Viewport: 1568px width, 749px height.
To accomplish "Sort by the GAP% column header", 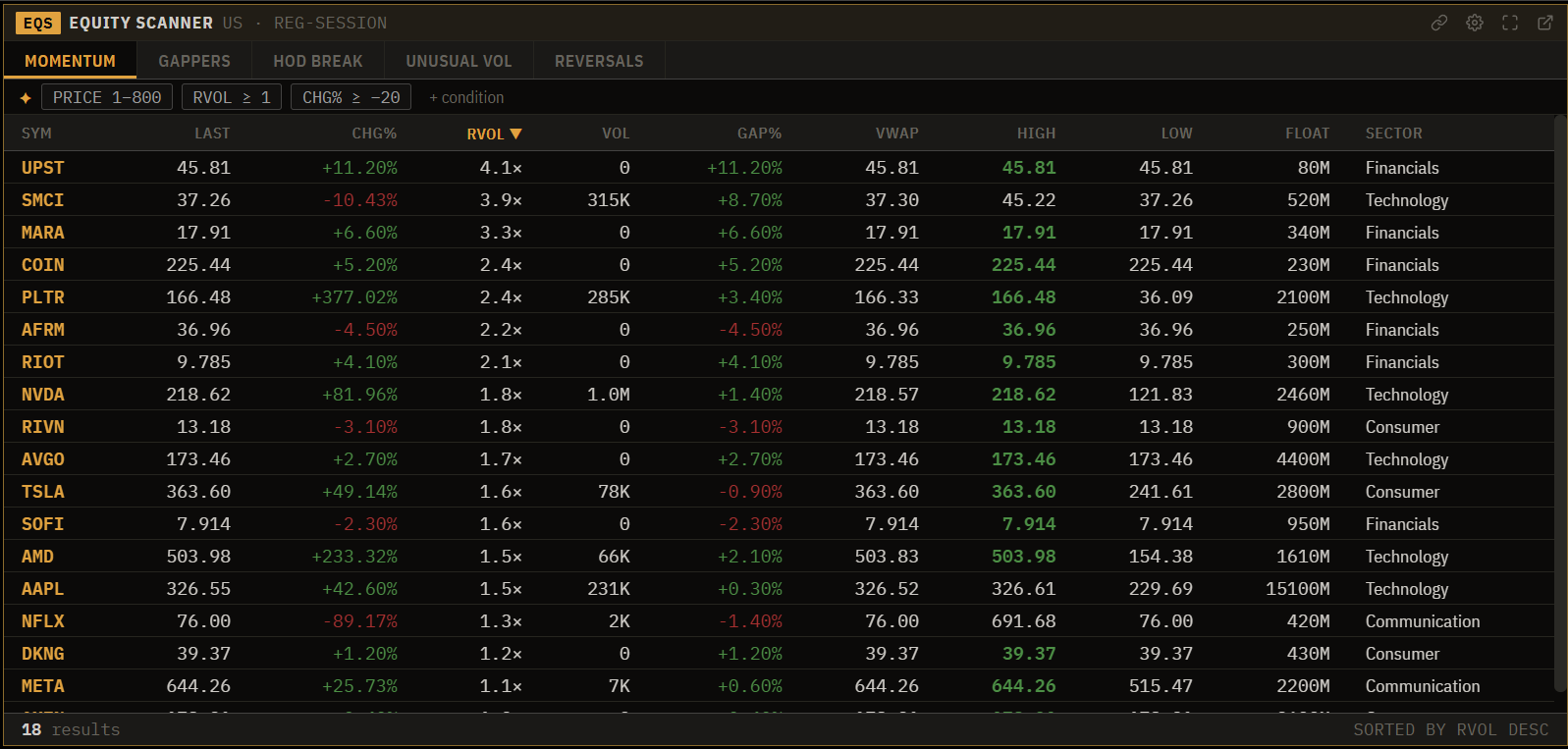I will point(760,134).
